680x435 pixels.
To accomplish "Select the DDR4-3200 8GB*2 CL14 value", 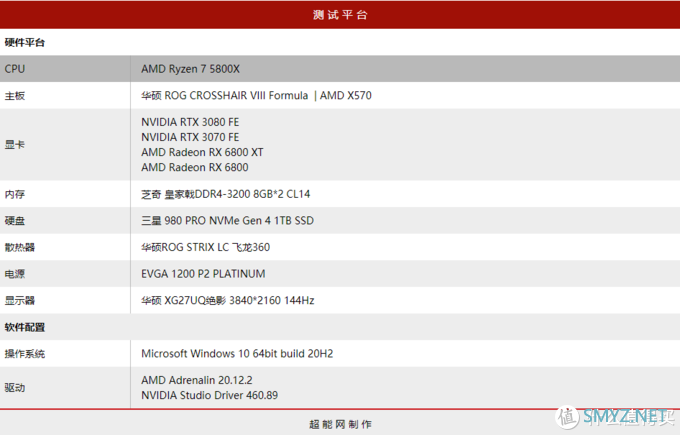I will 226,194.
